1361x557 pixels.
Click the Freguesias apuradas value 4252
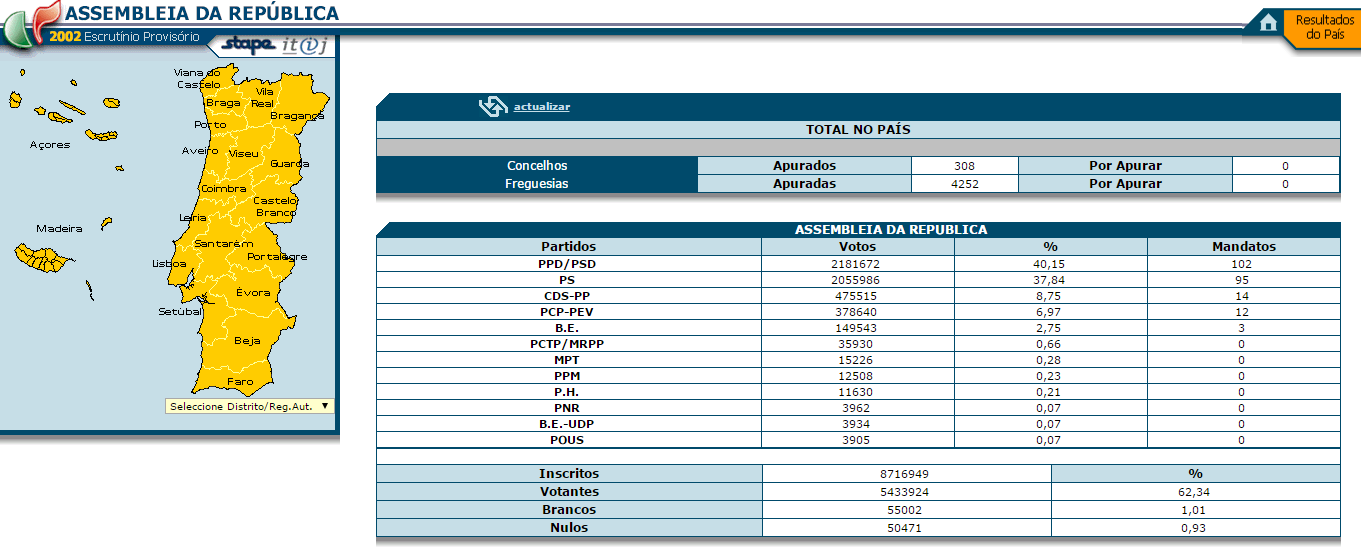coord(965,184)
